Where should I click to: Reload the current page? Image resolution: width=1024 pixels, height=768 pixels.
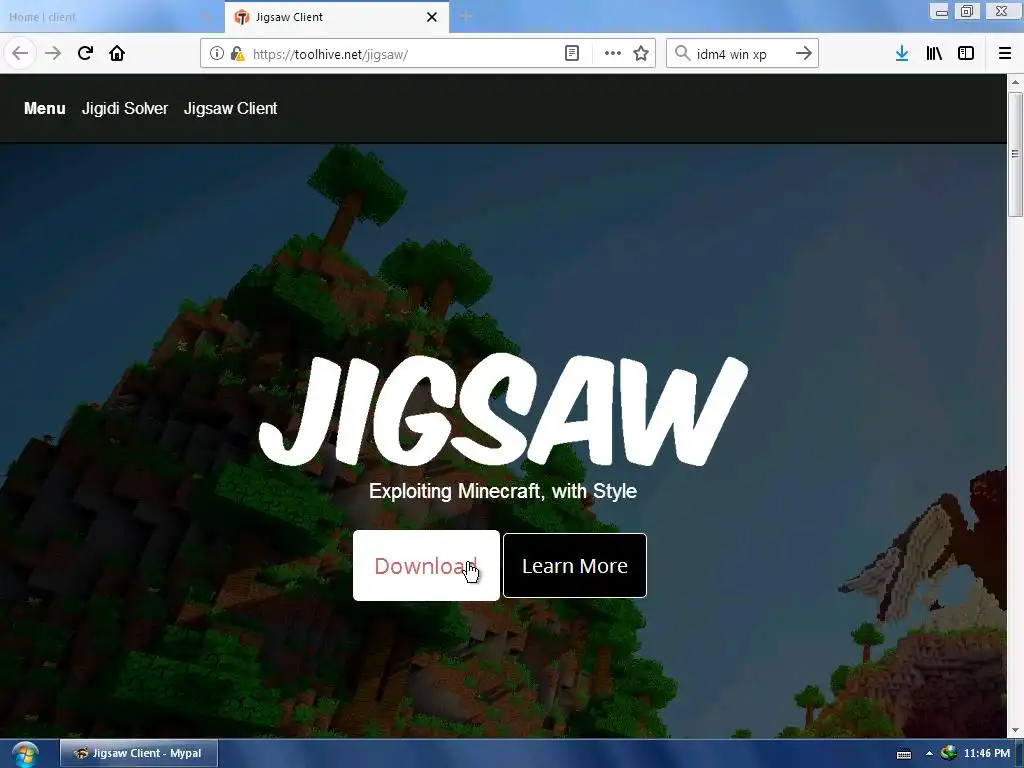pyautogui.click(x=85, y=54)
